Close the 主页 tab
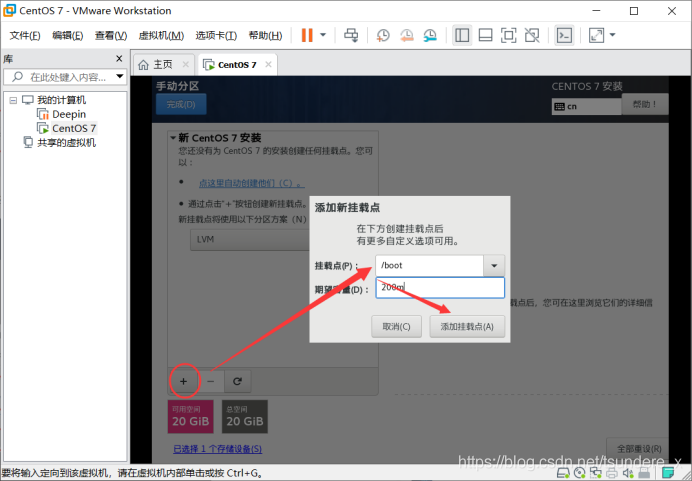The height and width of the screenshot is (481, 692). click(186, 64)
